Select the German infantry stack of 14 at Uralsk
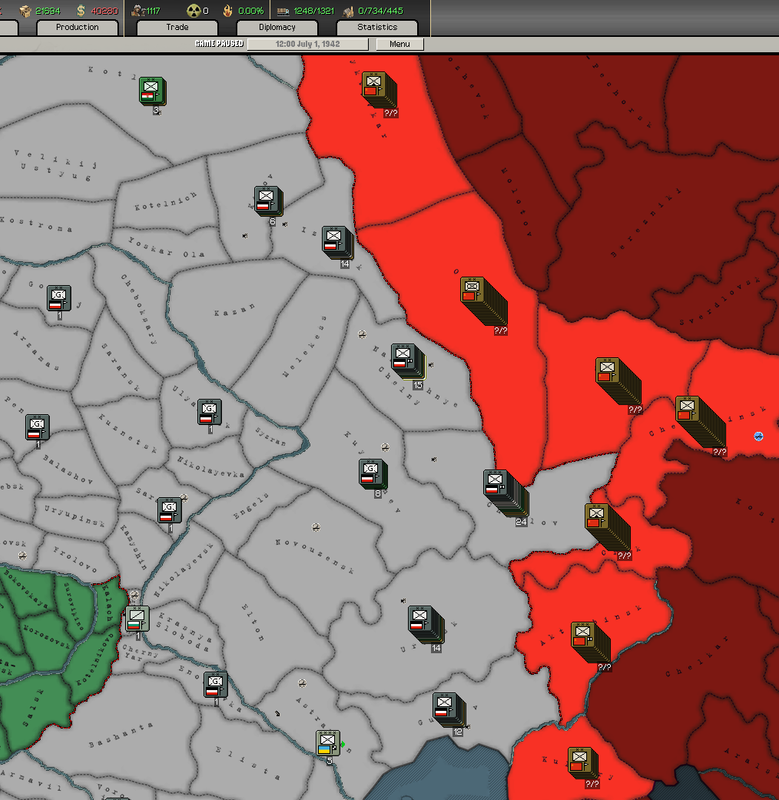779x800 pixels. pos(425,624)
